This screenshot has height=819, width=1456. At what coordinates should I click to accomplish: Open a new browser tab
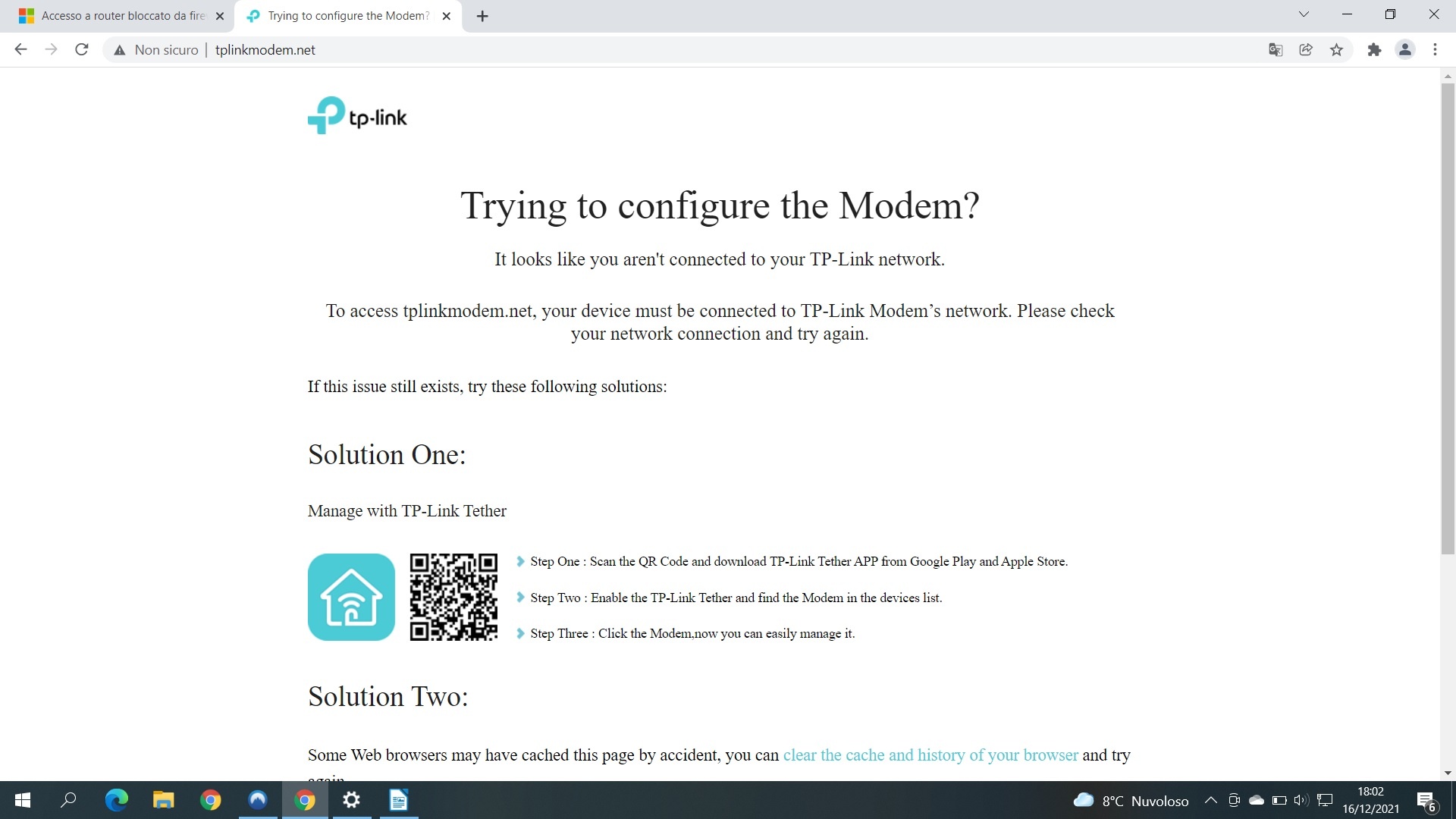tap(482, 16)
